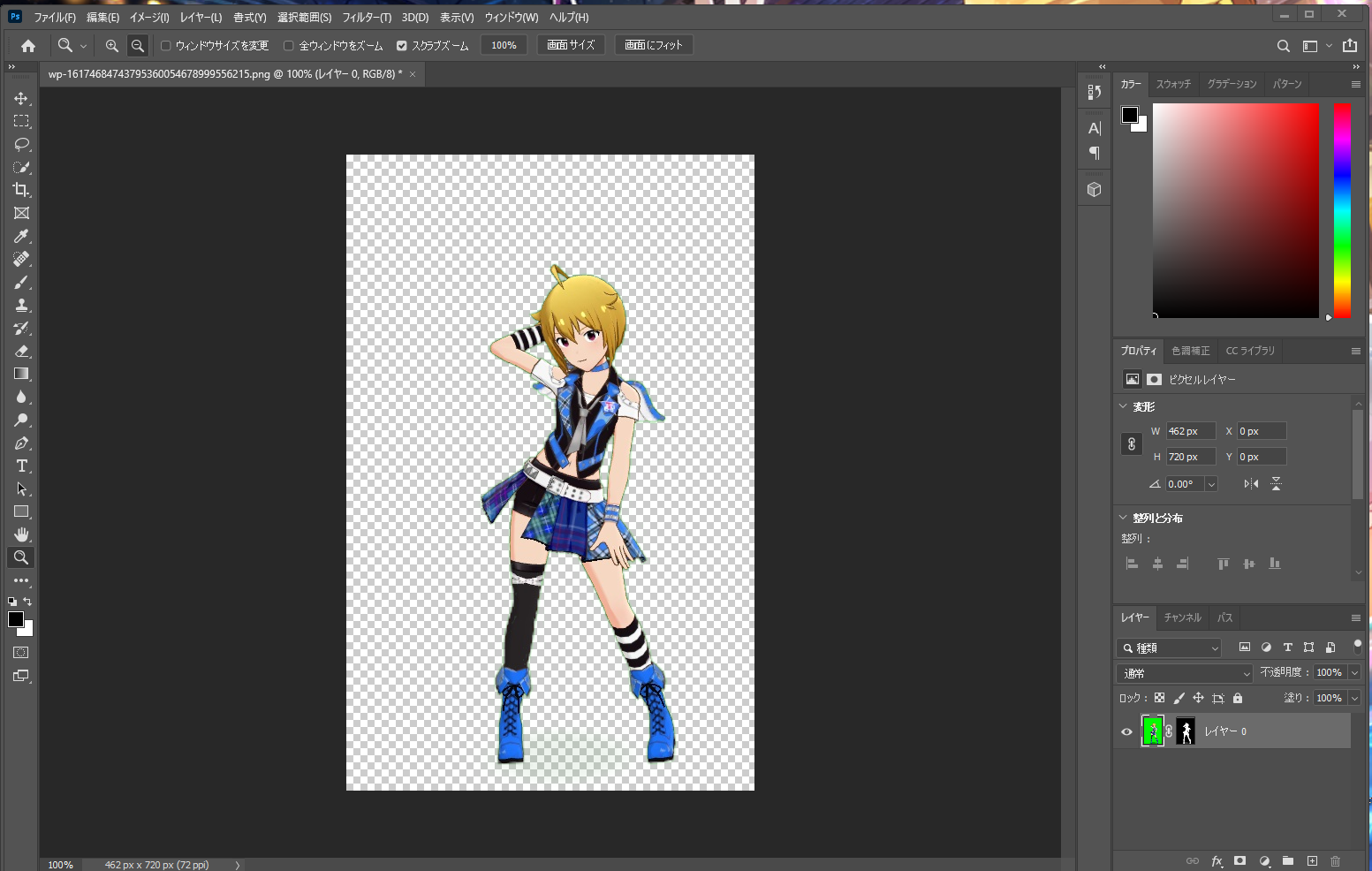Select the Rectangle shape tool
The height and width of the screenshot is (871, 1372).
click(x=21, y=511)
